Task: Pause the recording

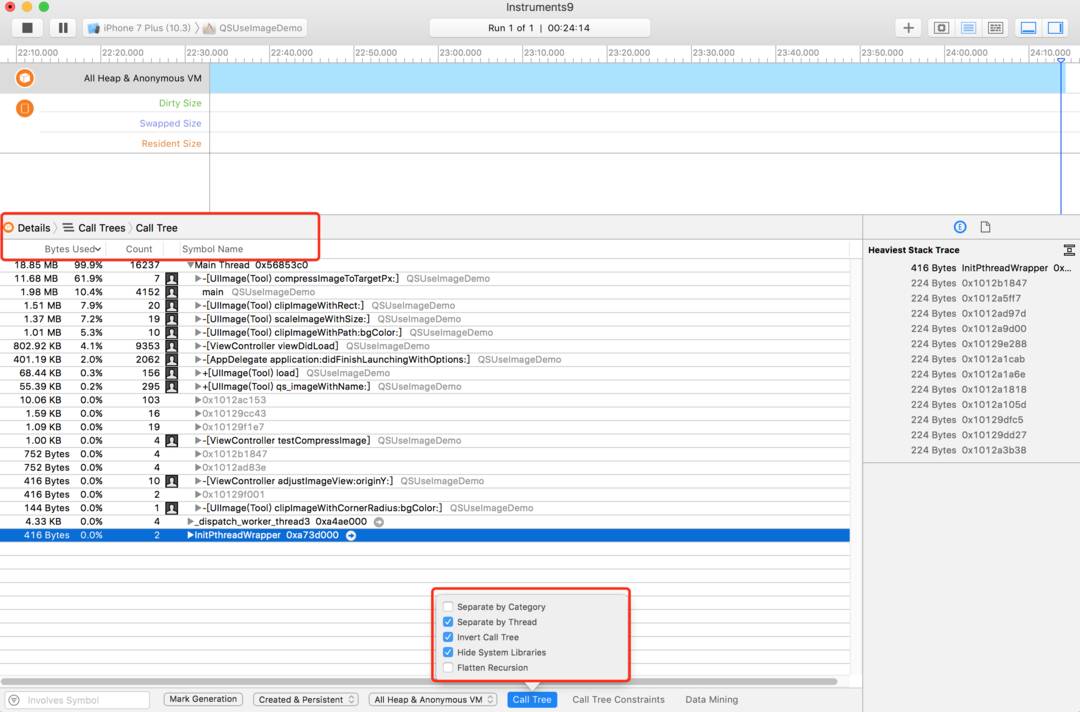Action: (63, 28)
